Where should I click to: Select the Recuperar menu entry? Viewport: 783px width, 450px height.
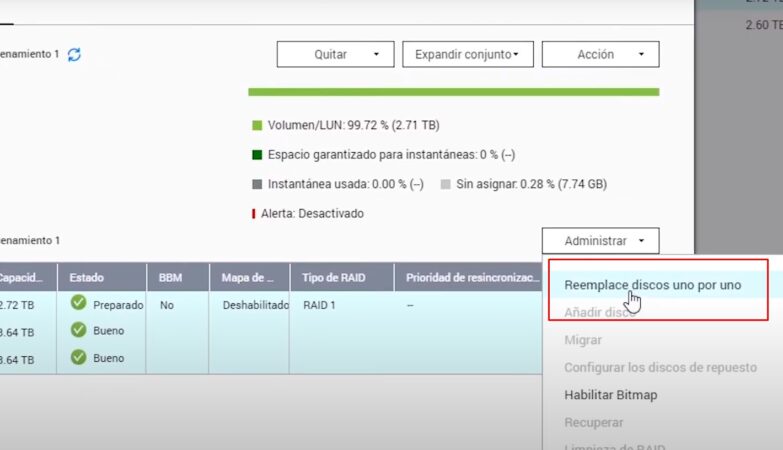coord(593,423)
